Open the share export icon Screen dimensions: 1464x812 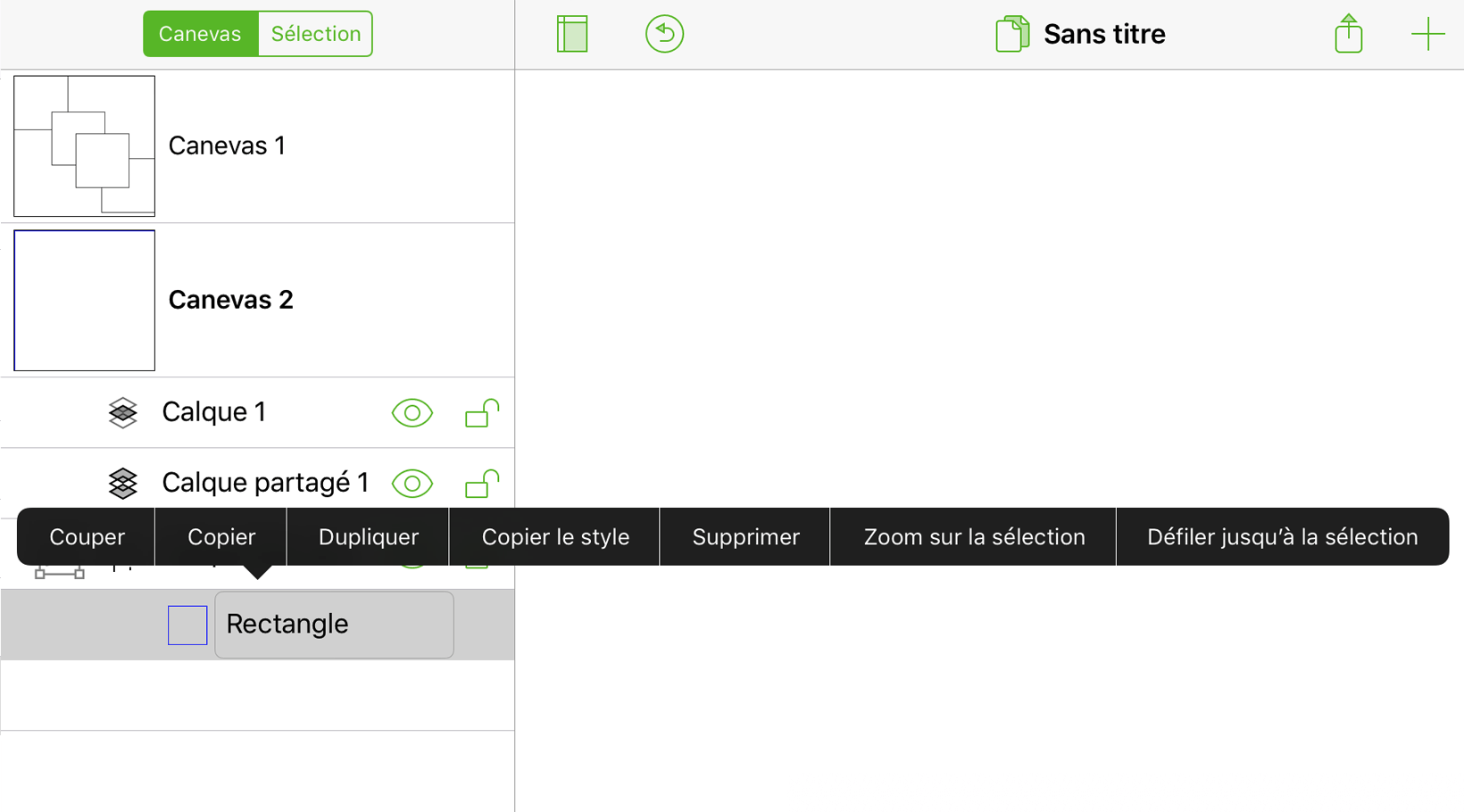pos(1348,34)
